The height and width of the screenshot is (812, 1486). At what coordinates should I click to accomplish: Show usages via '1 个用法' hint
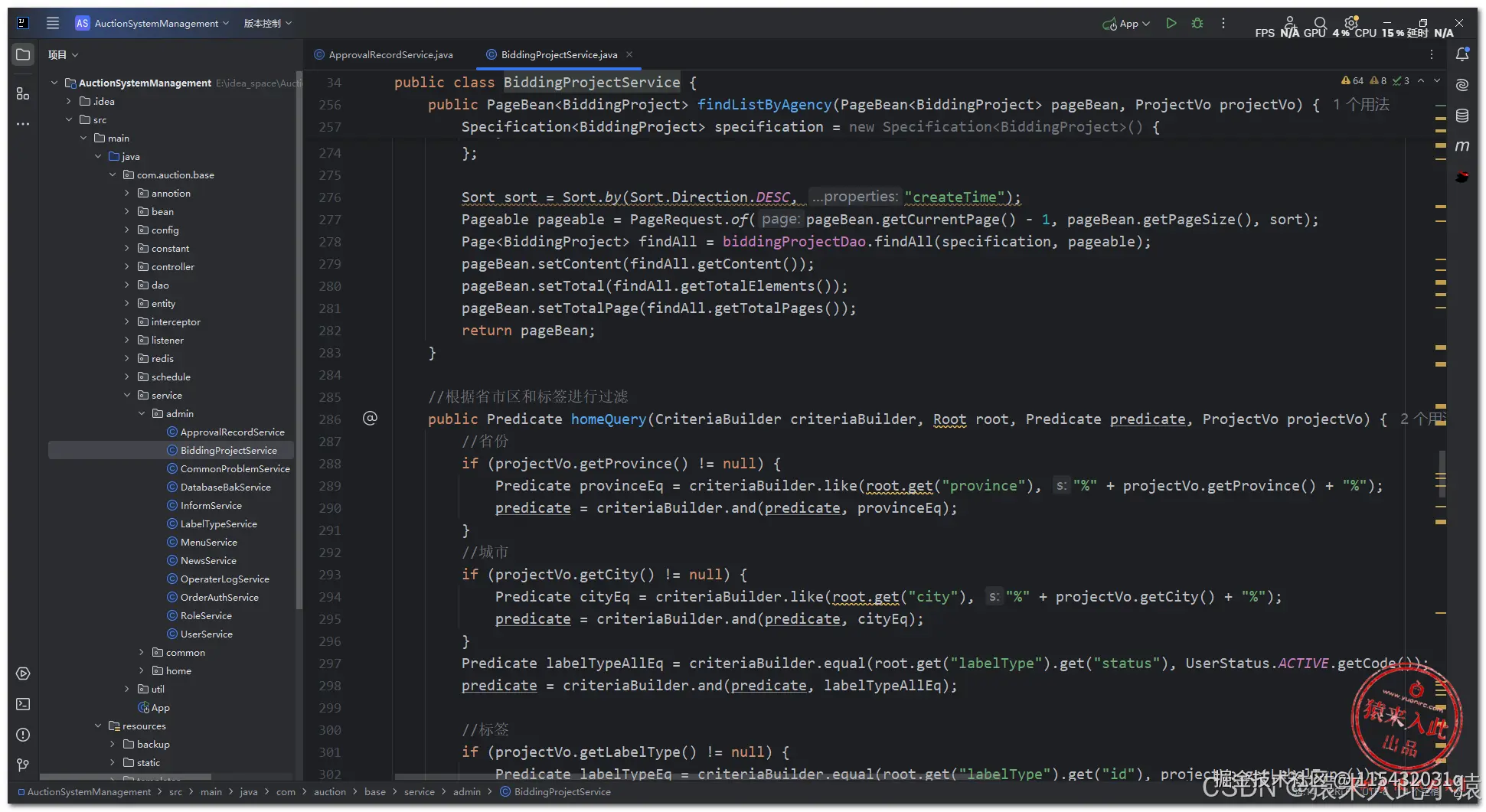[x=1360, y=104]
